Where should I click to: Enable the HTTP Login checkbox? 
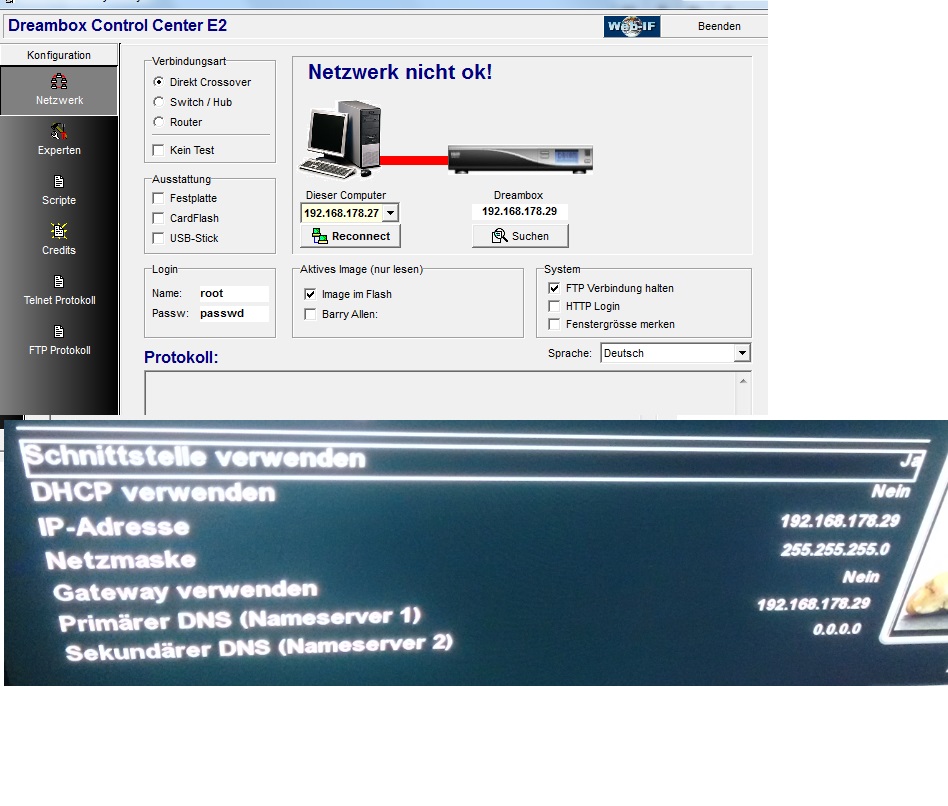(554, 306)
